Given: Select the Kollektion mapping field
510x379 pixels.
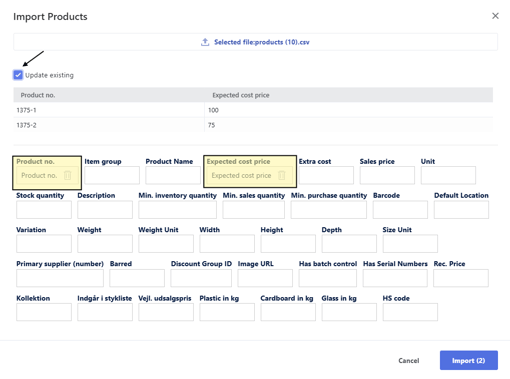Looking at the screenshot, I should pyautogui.click(x=44, y=312).
